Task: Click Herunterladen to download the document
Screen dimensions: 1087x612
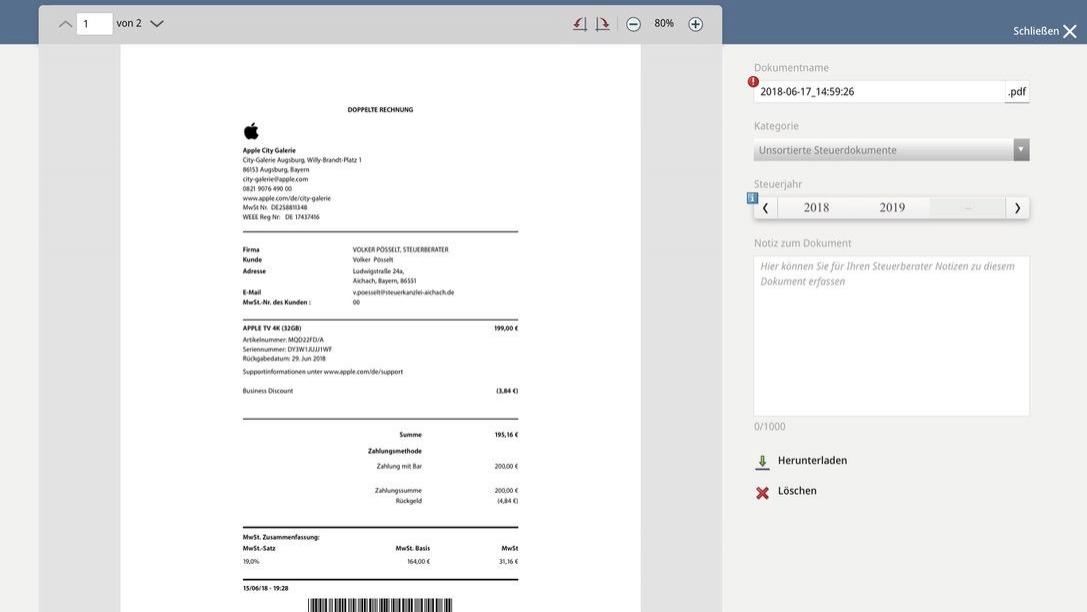Action: [x=812, y=461]
